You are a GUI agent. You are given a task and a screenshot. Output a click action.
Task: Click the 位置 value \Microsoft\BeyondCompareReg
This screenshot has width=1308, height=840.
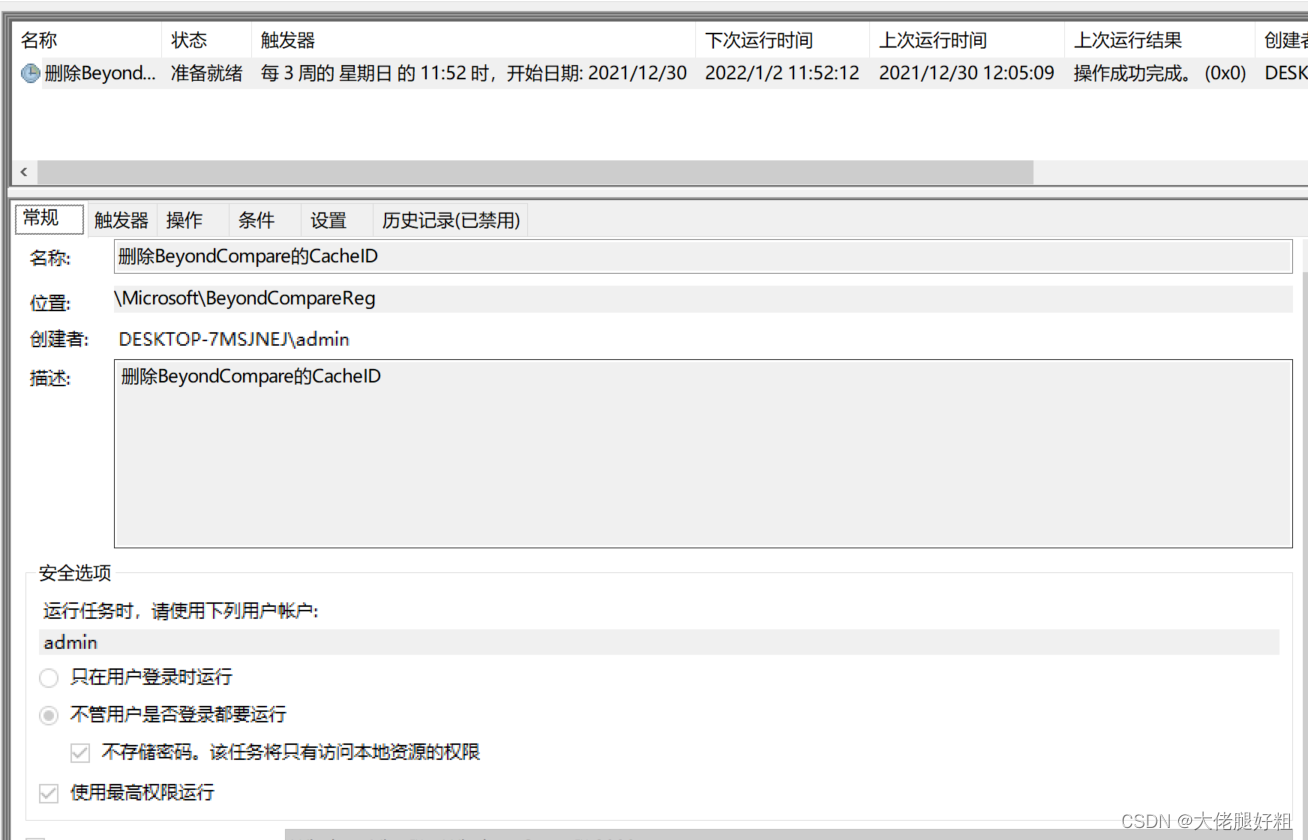coord(703,298)
